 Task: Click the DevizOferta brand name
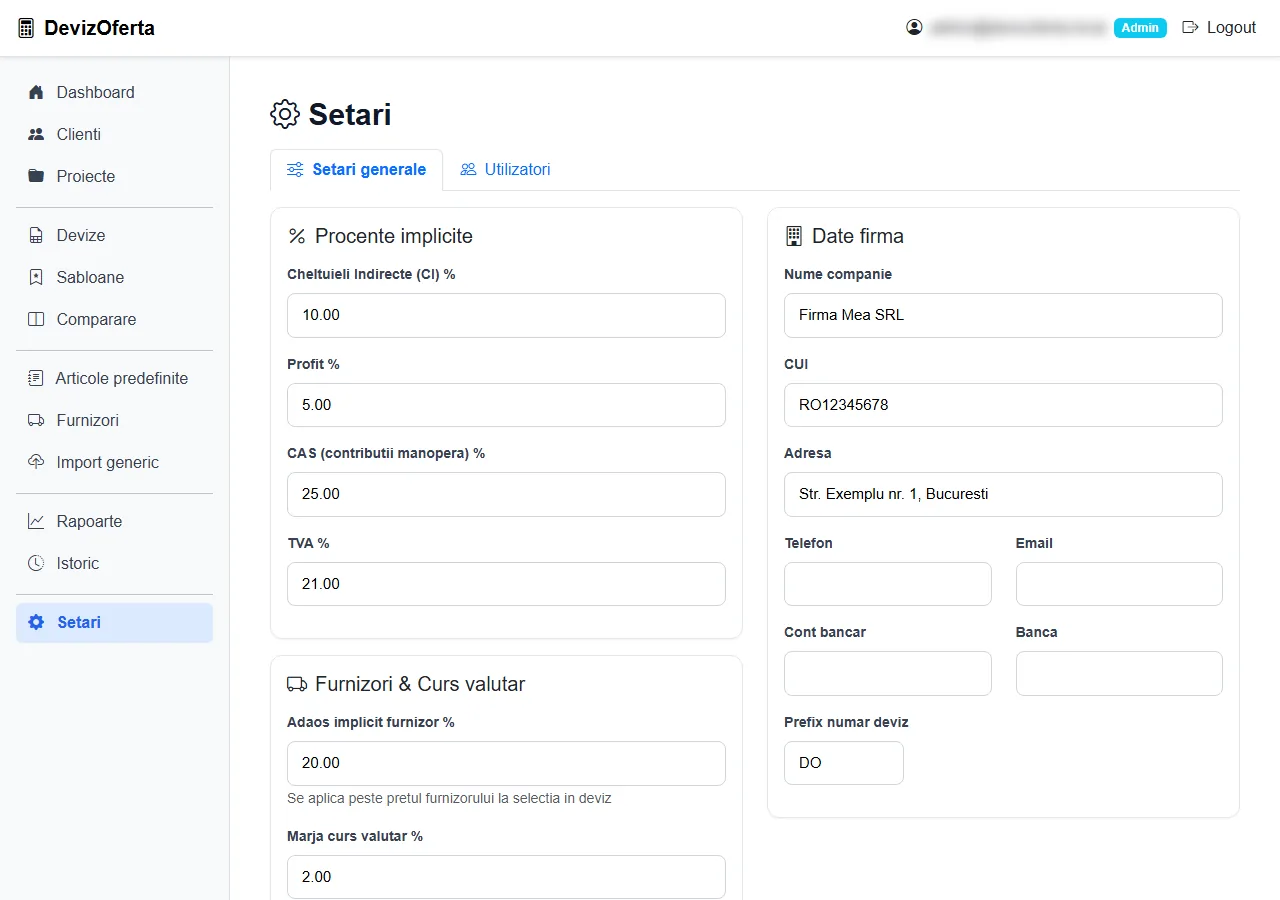tap(99, 28)
